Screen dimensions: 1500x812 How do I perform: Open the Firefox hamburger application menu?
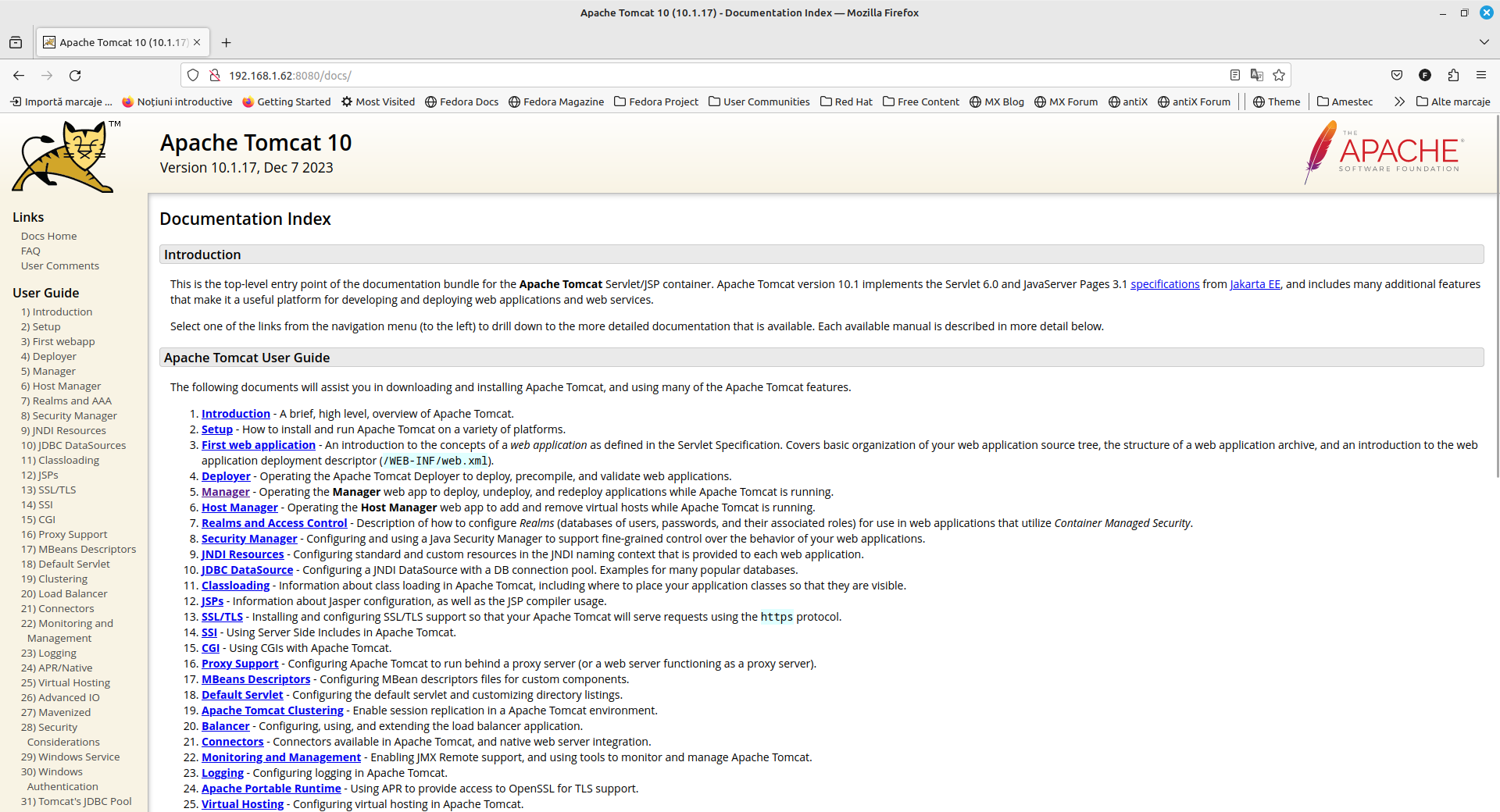click(1481, 76)
